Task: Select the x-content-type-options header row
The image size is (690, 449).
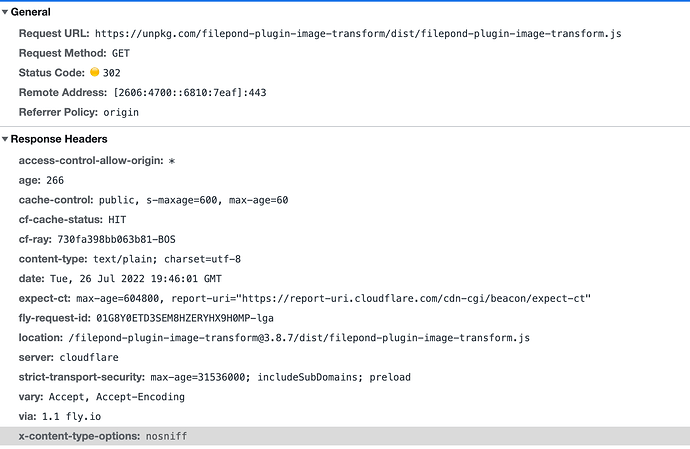Action: [x=345, y=436]
